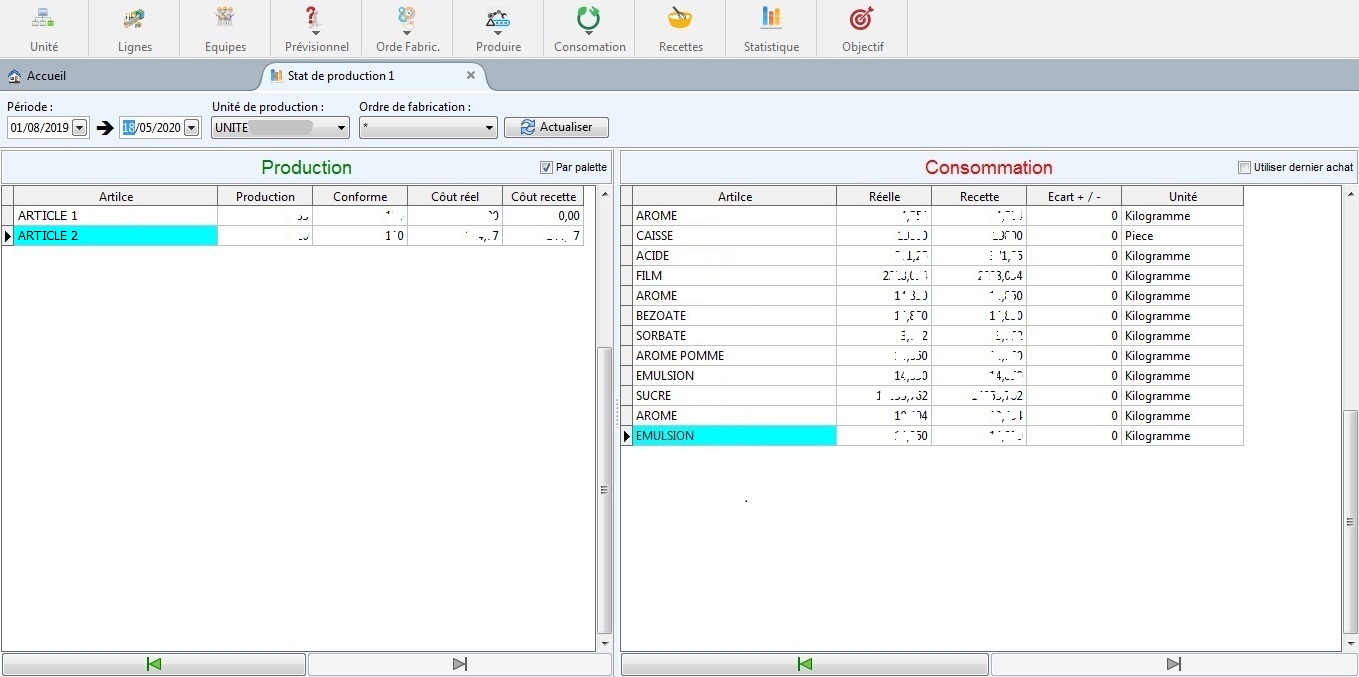Go to first record in Production grid

(154, 664)
